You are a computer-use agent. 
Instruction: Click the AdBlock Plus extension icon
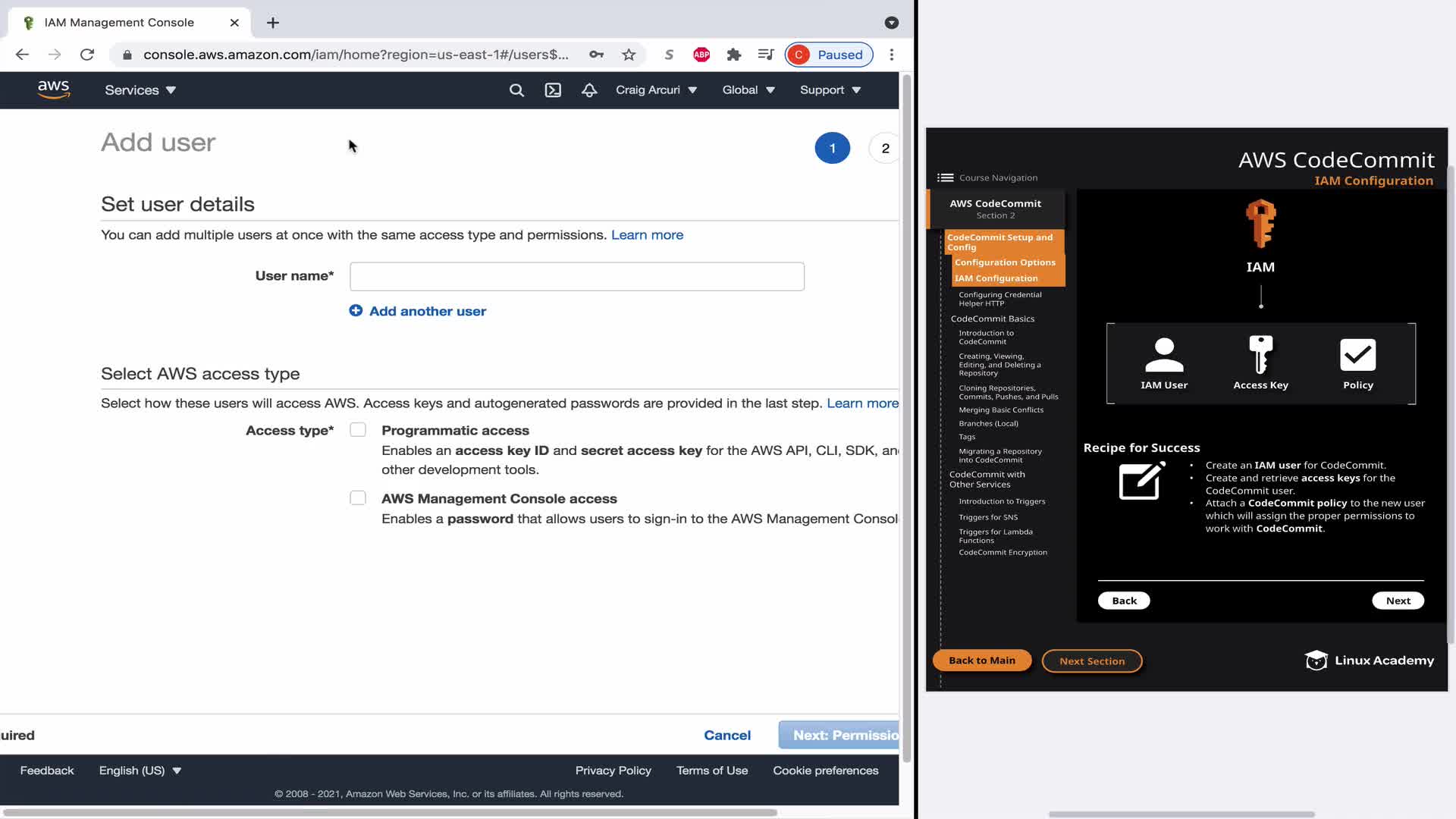701,55
